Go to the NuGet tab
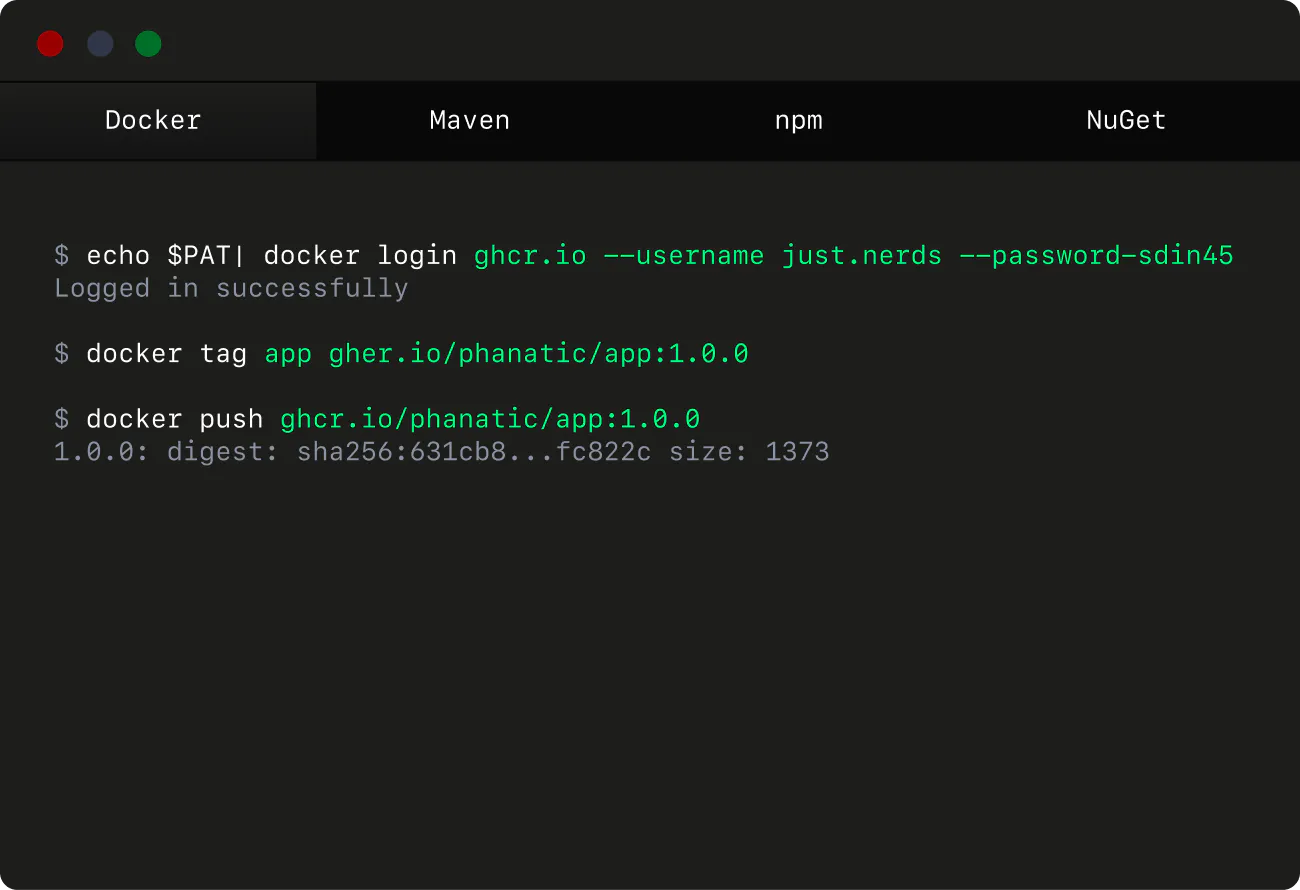The height and width of the screenshot is (890, 1300). tap(1126, 121)
